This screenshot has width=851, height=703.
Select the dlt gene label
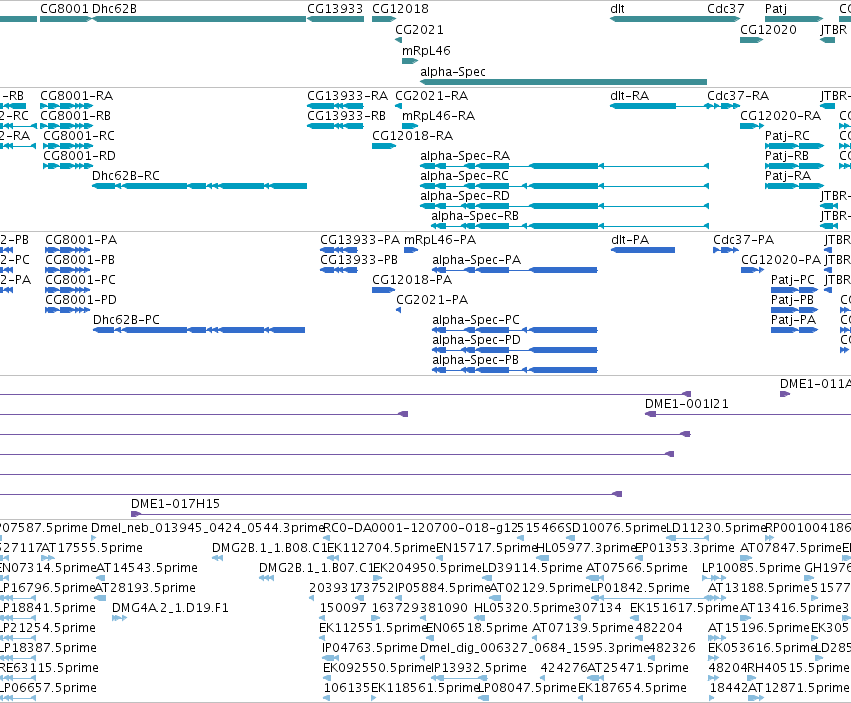tap(617, 9)
